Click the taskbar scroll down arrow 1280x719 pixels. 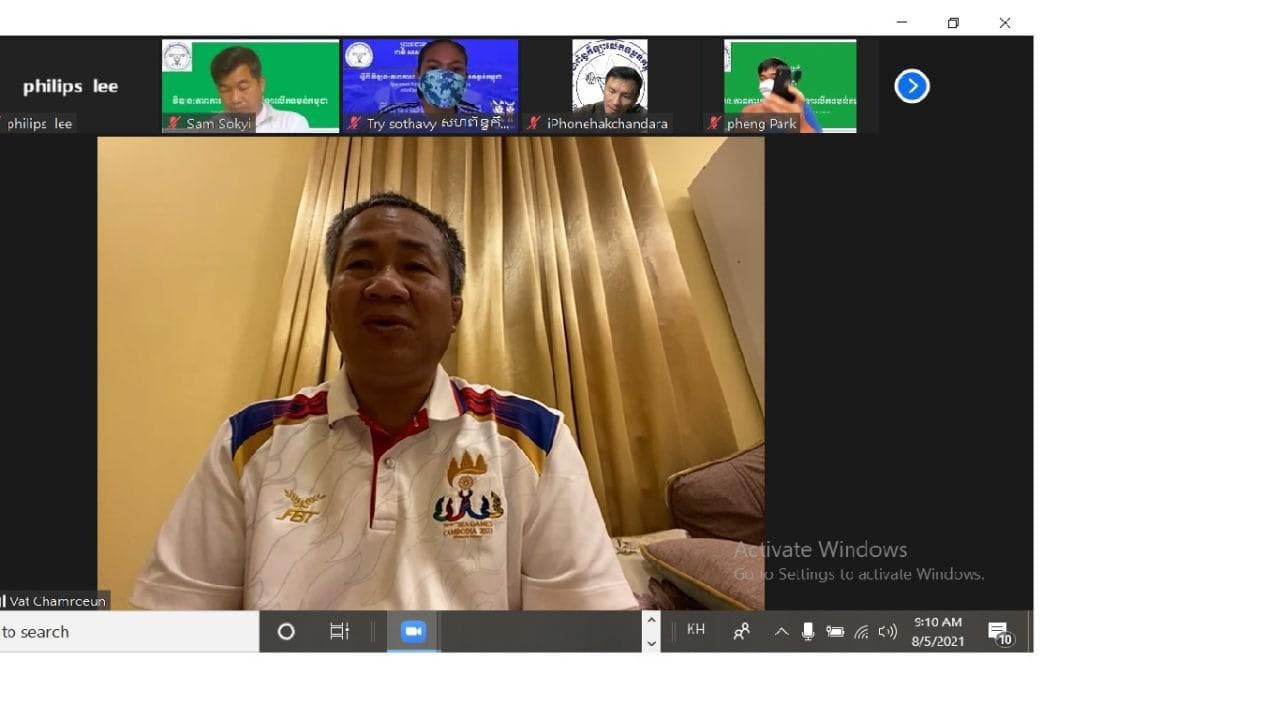[x=651, y=643]
